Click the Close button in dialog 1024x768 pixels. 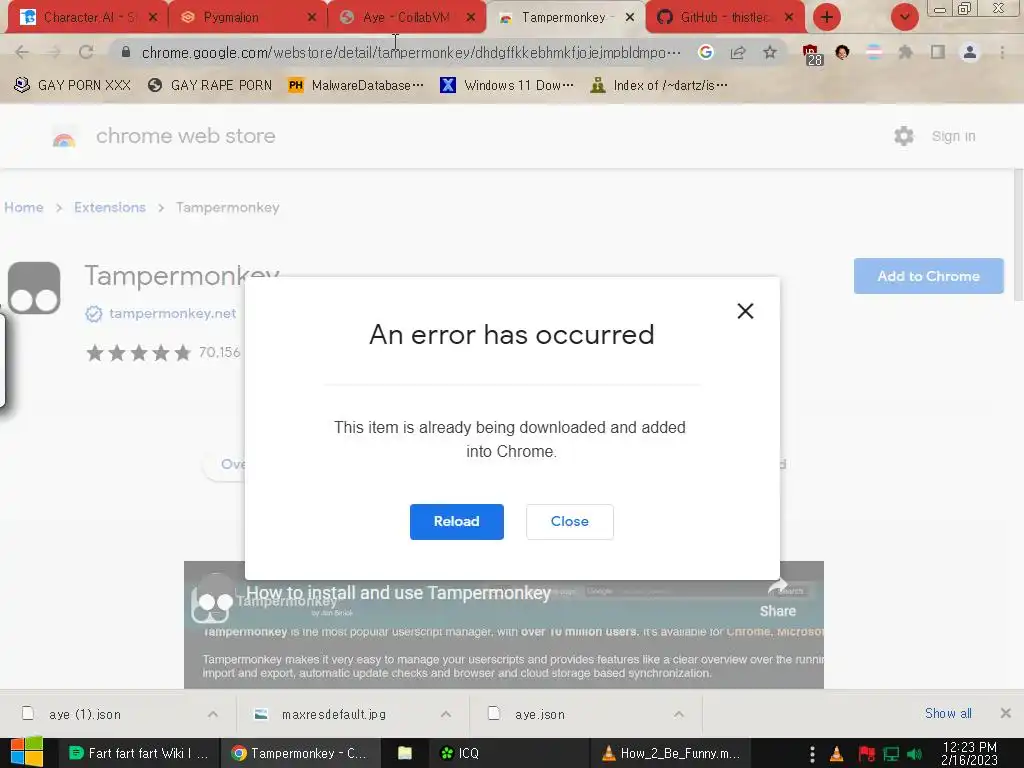point(569,521)
